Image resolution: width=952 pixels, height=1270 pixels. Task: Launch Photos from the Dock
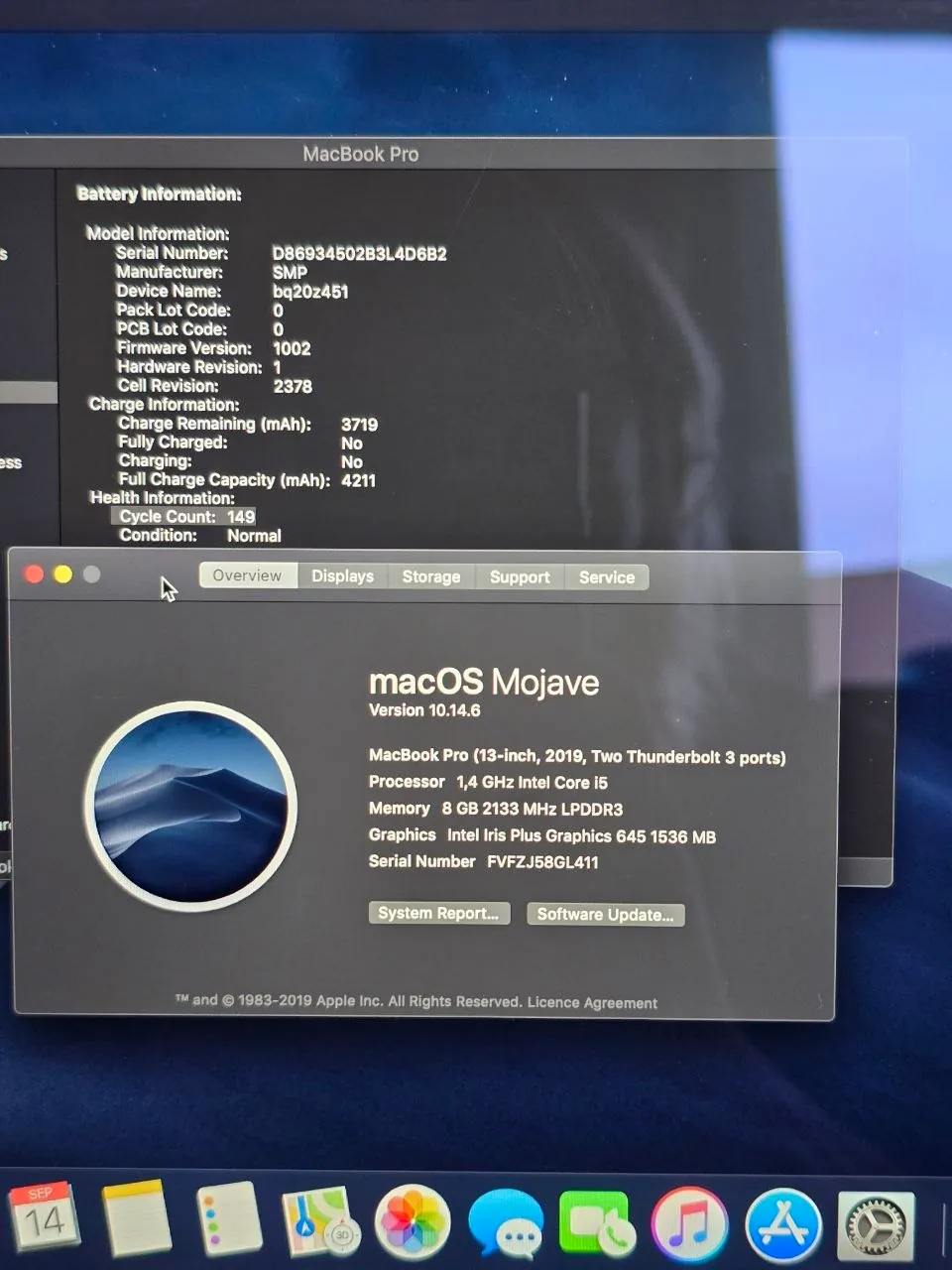(413, 1223)
